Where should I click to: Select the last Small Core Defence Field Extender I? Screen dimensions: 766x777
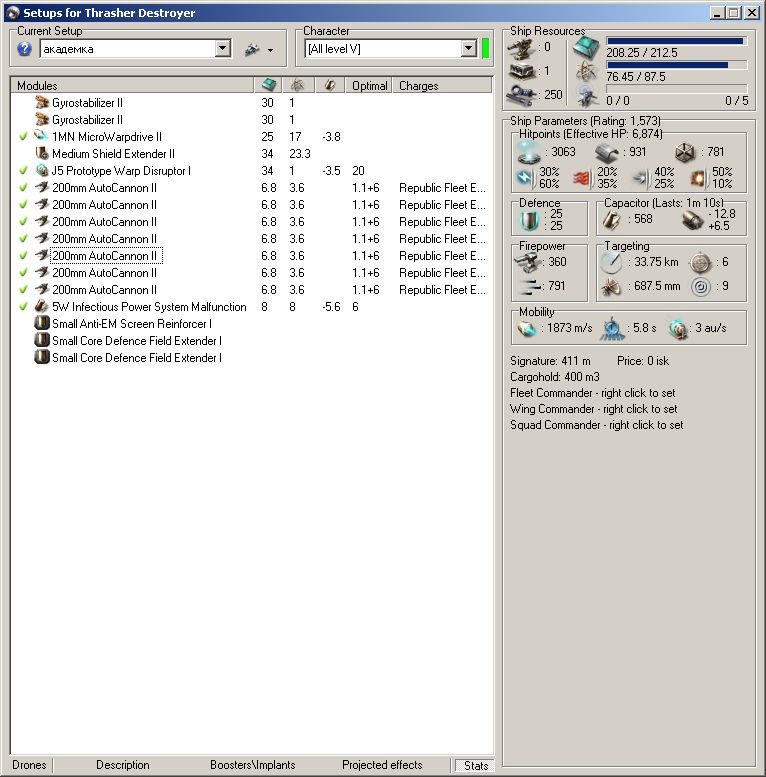pyautogui.click(x=251, y=358)
